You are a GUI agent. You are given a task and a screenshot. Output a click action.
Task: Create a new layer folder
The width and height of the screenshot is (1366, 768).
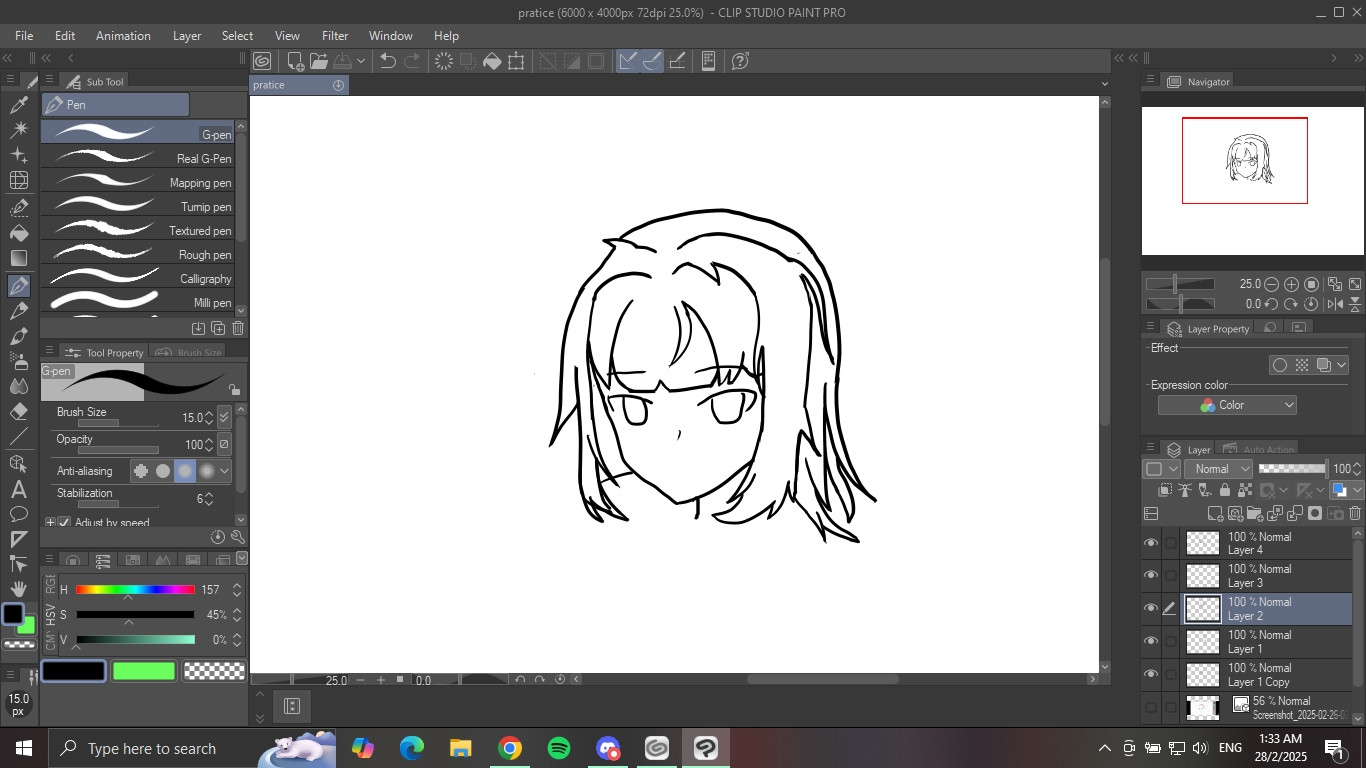[1255, 513]
